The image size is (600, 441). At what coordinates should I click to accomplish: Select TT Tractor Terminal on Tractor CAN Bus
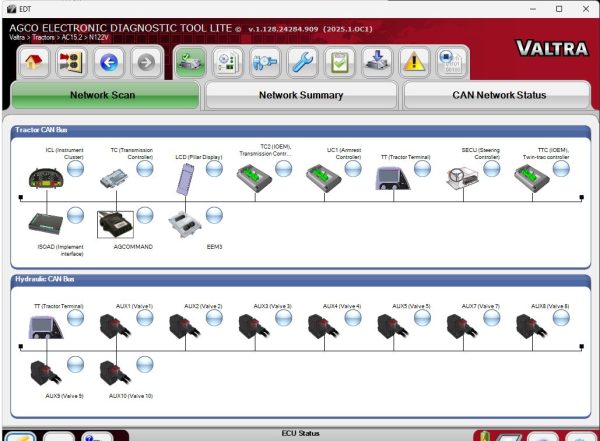[393, 178]
